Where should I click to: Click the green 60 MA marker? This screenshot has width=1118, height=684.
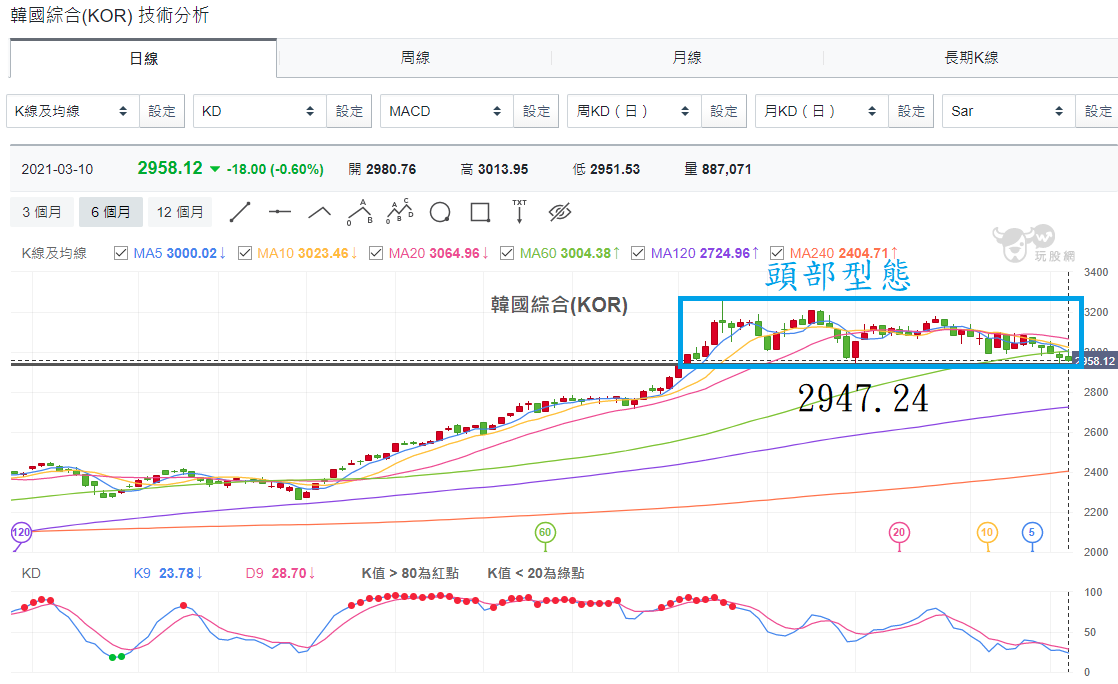click(x=545, y=532)
